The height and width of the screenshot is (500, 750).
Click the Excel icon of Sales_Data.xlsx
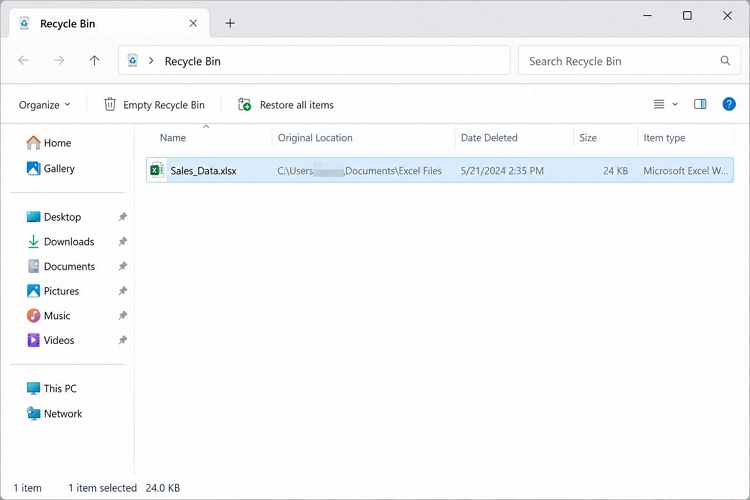pos(157,170)
